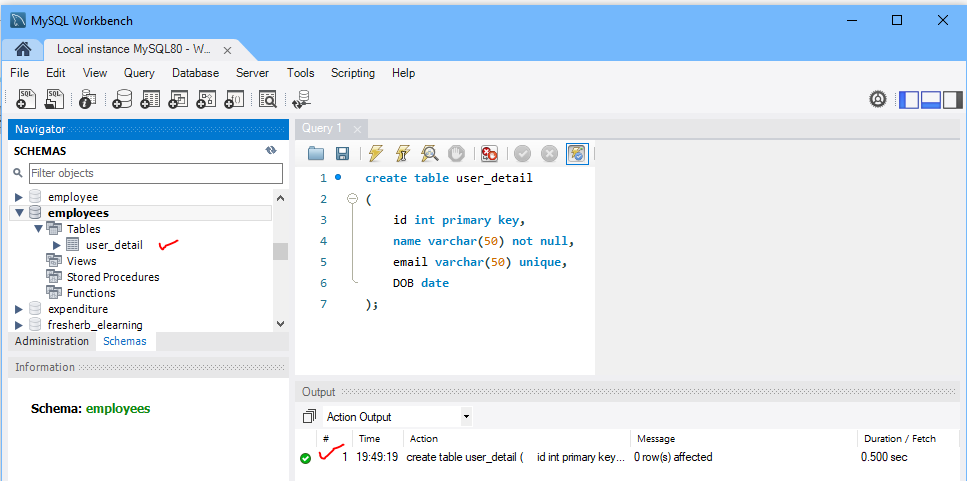Select the Views tree node
The image size is (967, 481).
(81, 261)
